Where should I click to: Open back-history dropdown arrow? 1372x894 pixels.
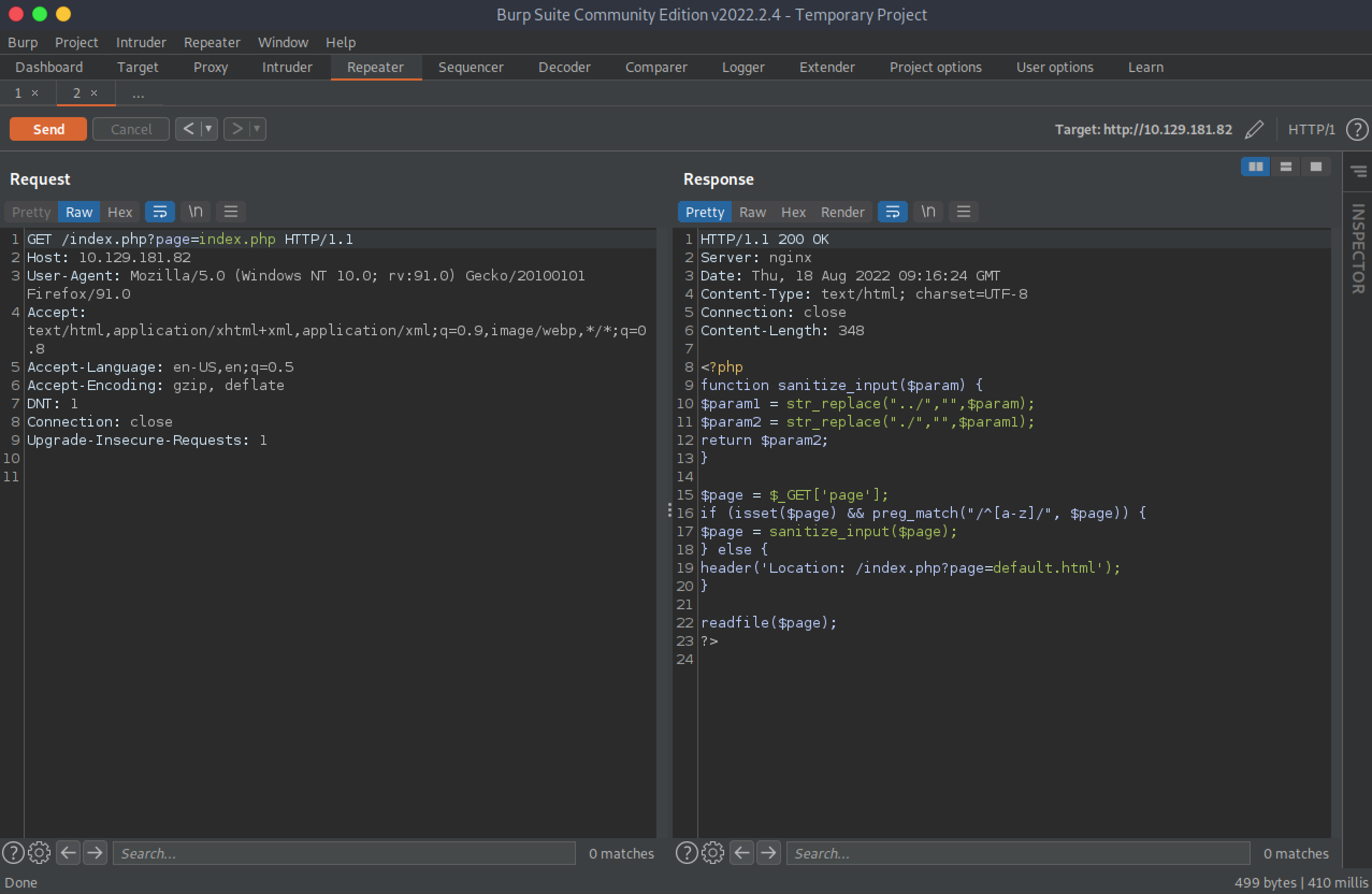(208, 128)
